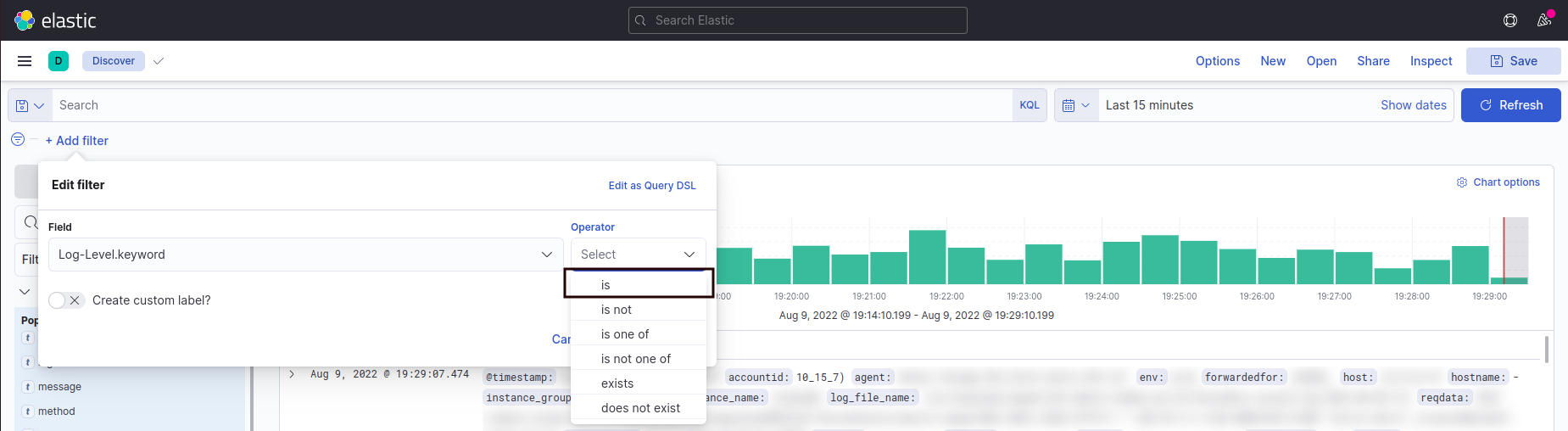Switch query language via KQL button
1568x431 pixels.
pos(1030,105)
